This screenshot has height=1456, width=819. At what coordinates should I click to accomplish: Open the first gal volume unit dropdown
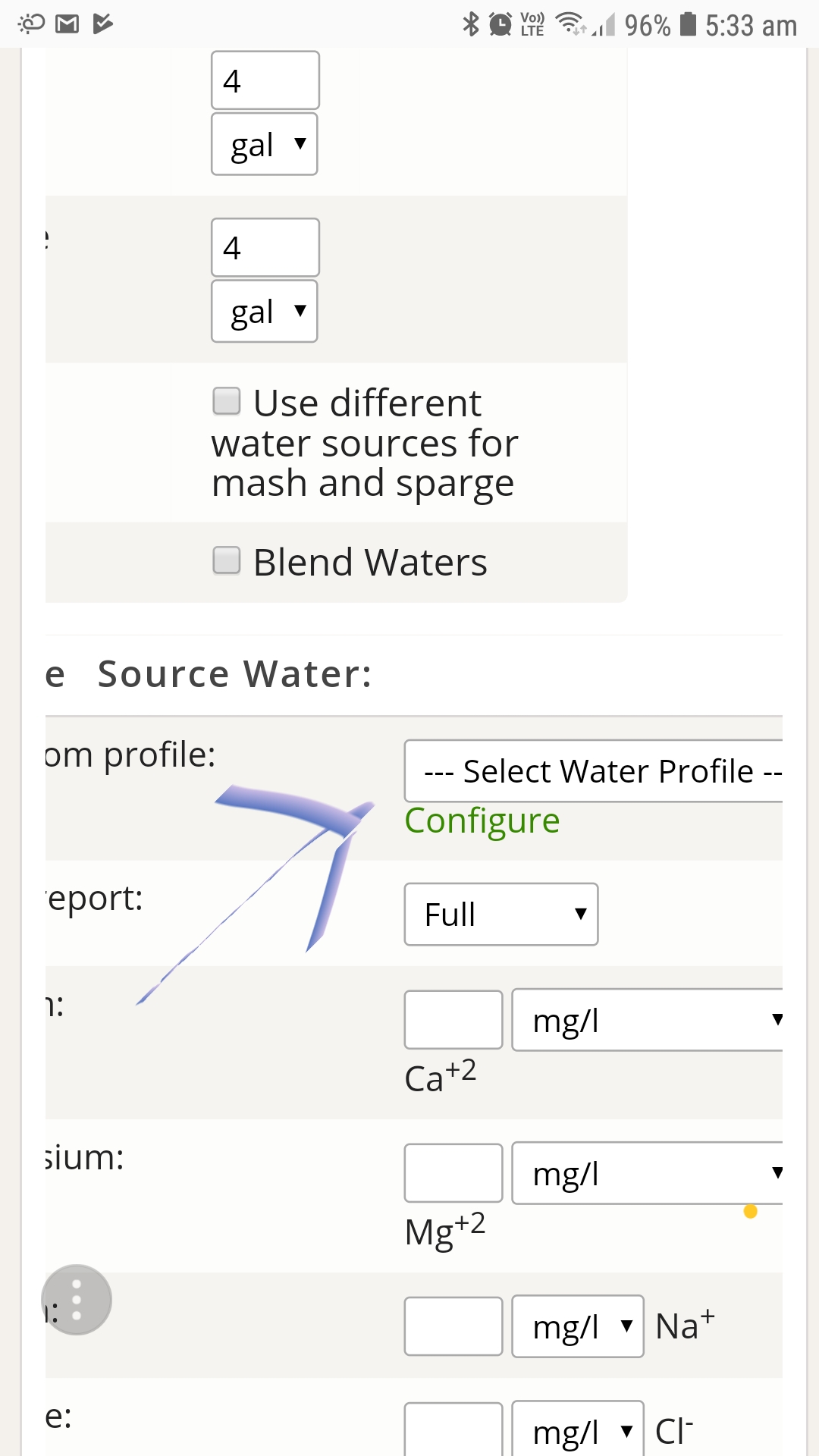tap(265, 144)
